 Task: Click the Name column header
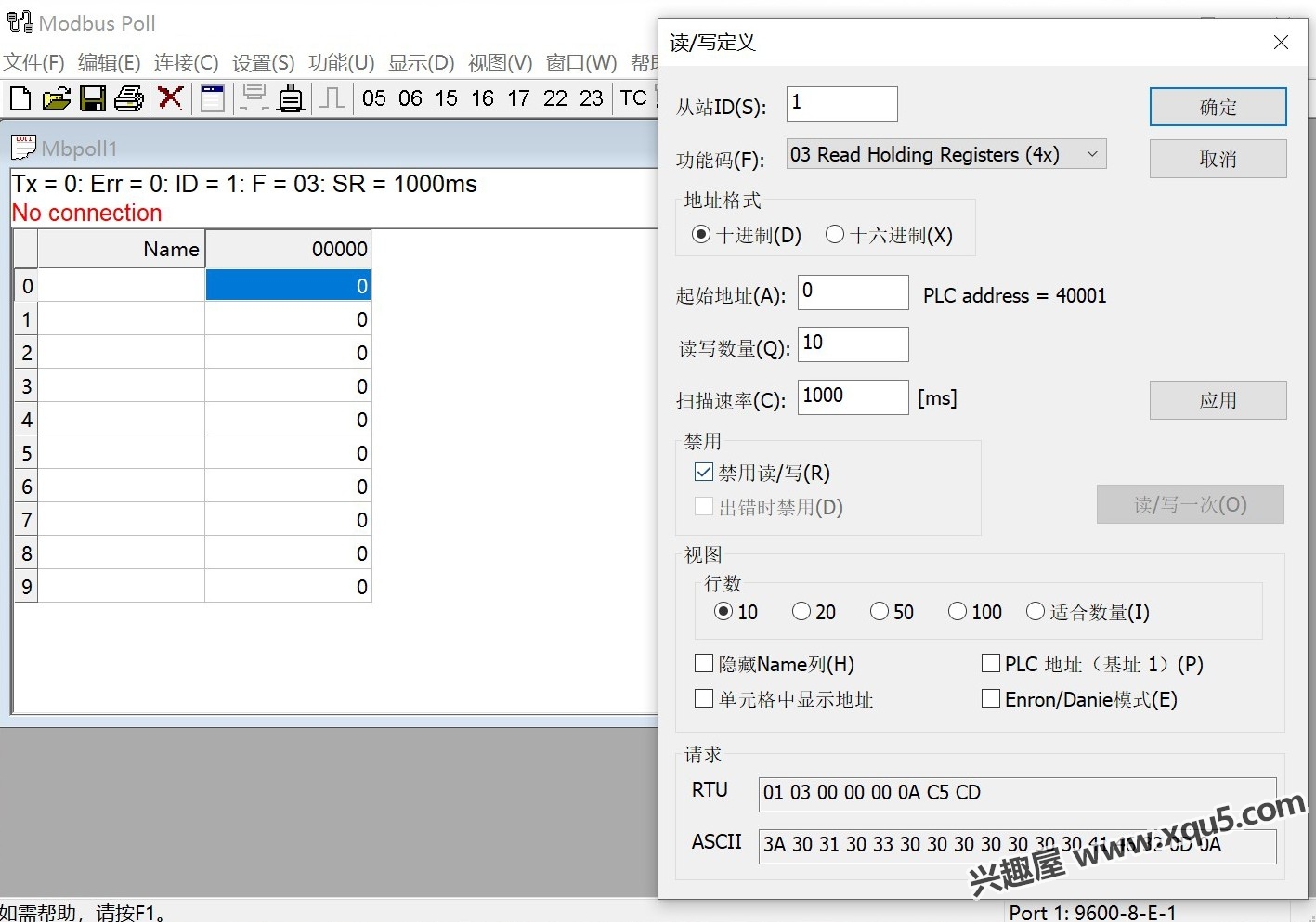point(121,249)
